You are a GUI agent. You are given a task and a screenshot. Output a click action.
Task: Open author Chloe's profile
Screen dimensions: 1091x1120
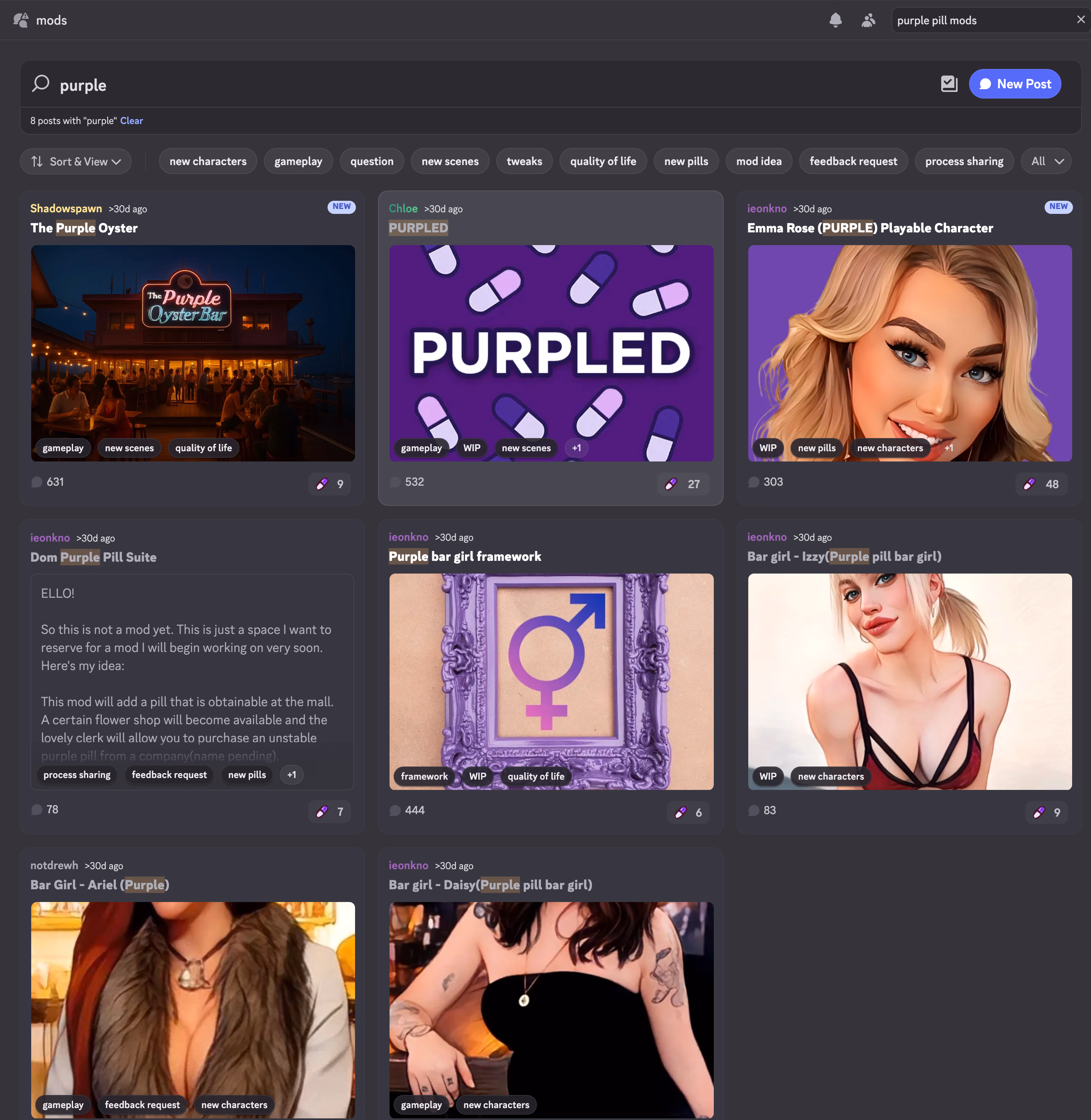tap(403, 209)
